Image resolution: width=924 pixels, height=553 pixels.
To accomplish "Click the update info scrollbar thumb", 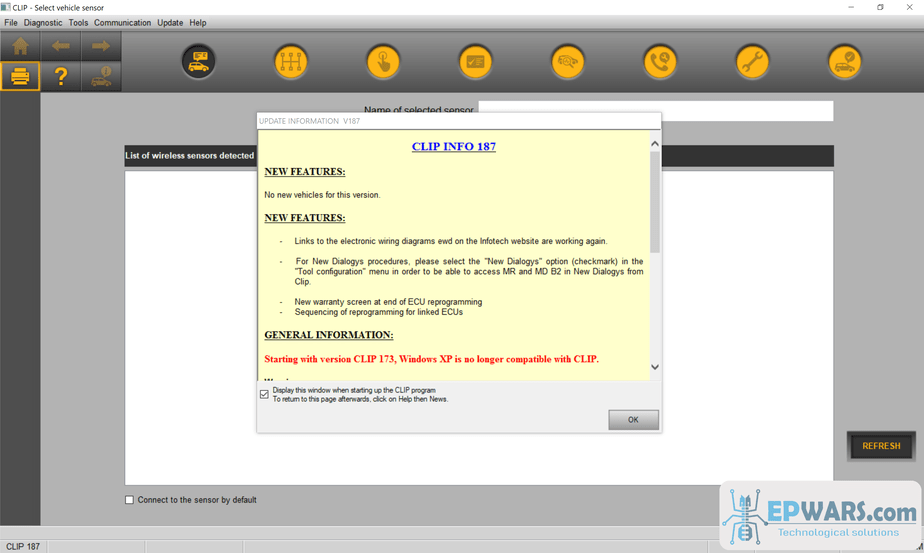I will click(x=655, y=202).
